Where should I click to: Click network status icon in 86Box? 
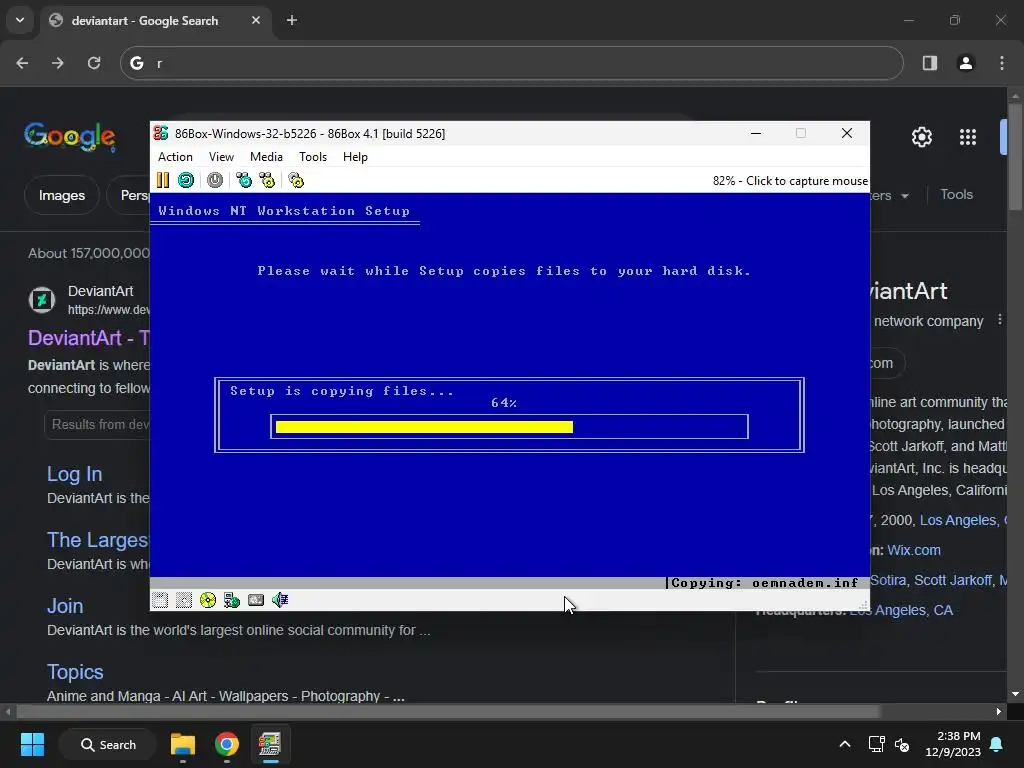pos(232,600)
